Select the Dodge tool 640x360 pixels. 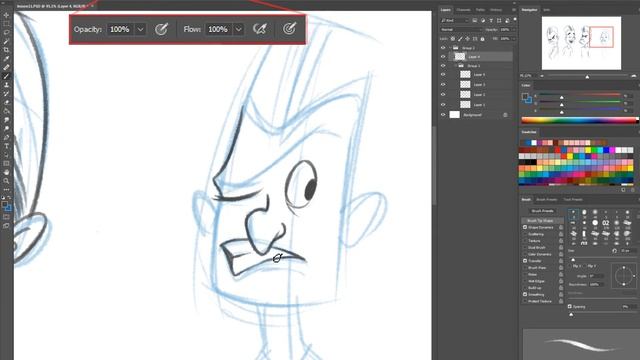pyautogui.click(x=6, y=129)
